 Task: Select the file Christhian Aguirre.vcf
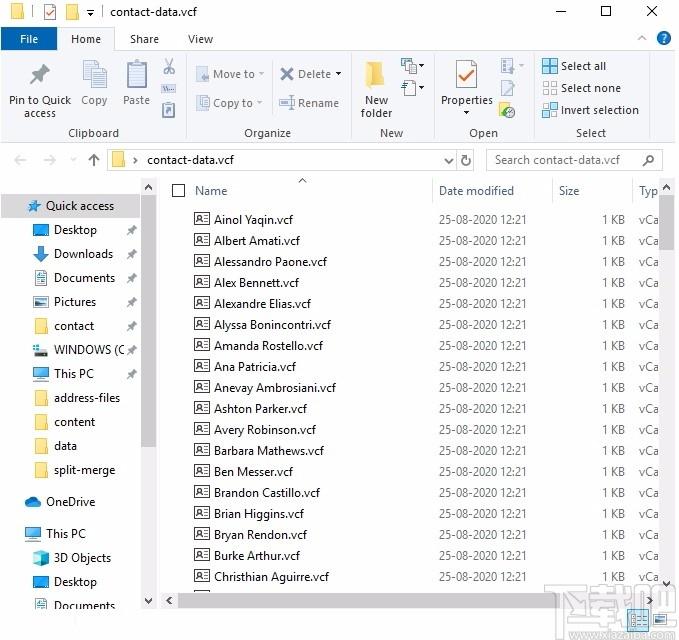[x=271, y=577]
